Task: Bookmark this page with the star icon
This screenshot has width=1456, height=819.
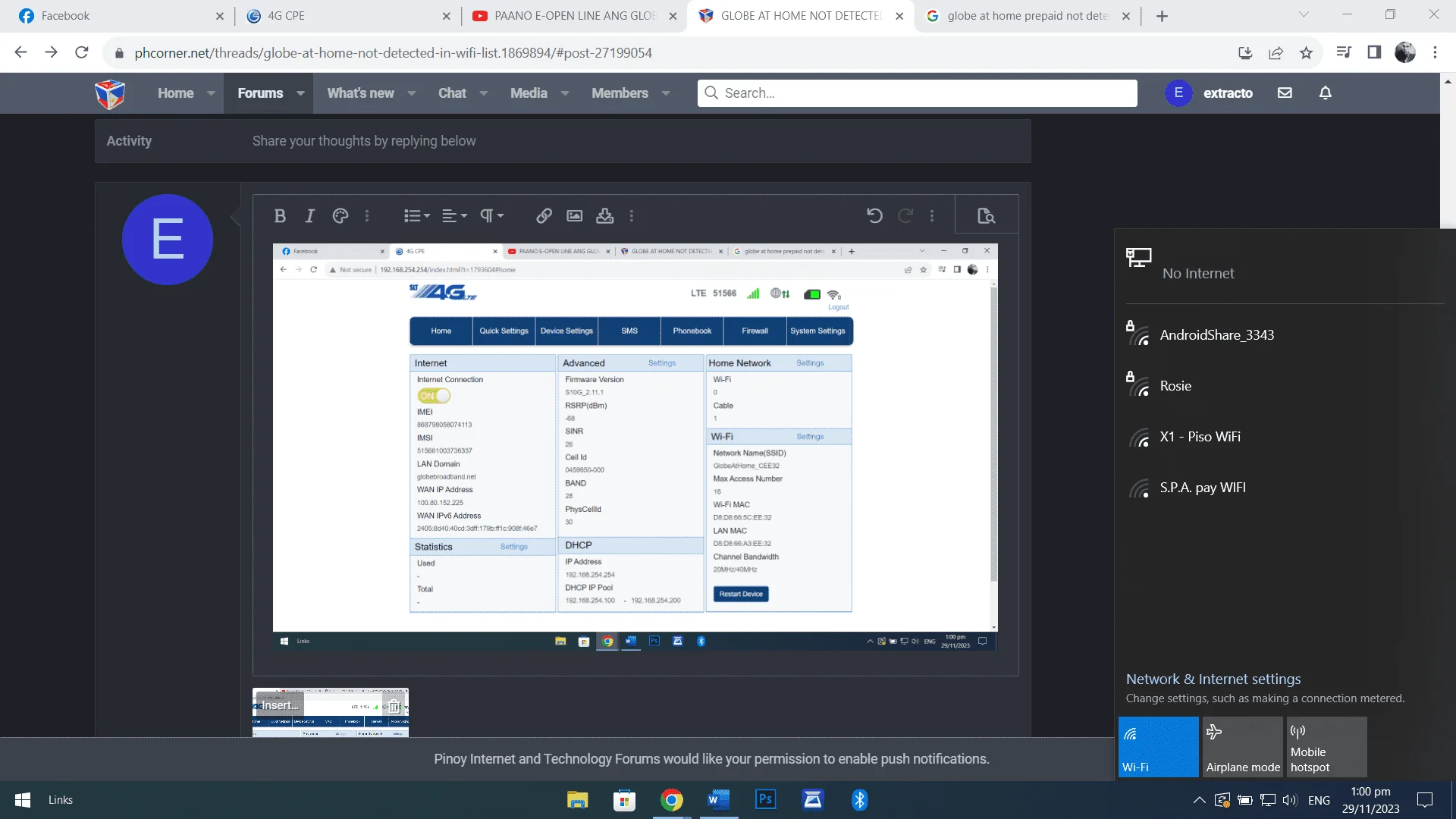Action: (x=1306, y=52)
